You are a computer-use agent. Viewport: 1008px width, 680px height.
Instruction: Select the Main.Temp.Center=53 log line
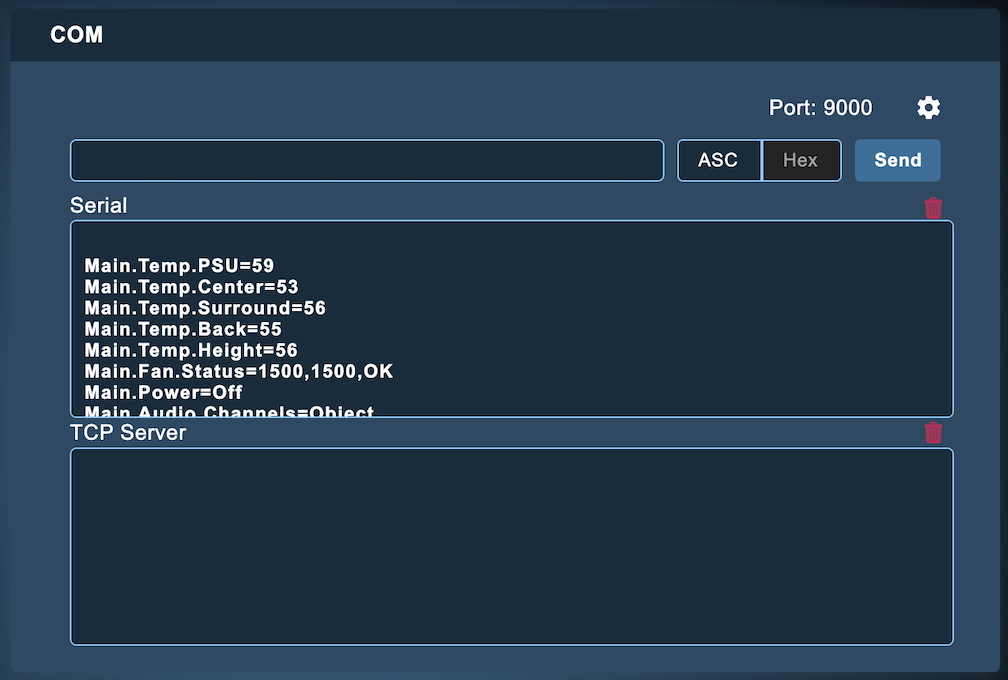pyautogui.click(x=191, y=287)
